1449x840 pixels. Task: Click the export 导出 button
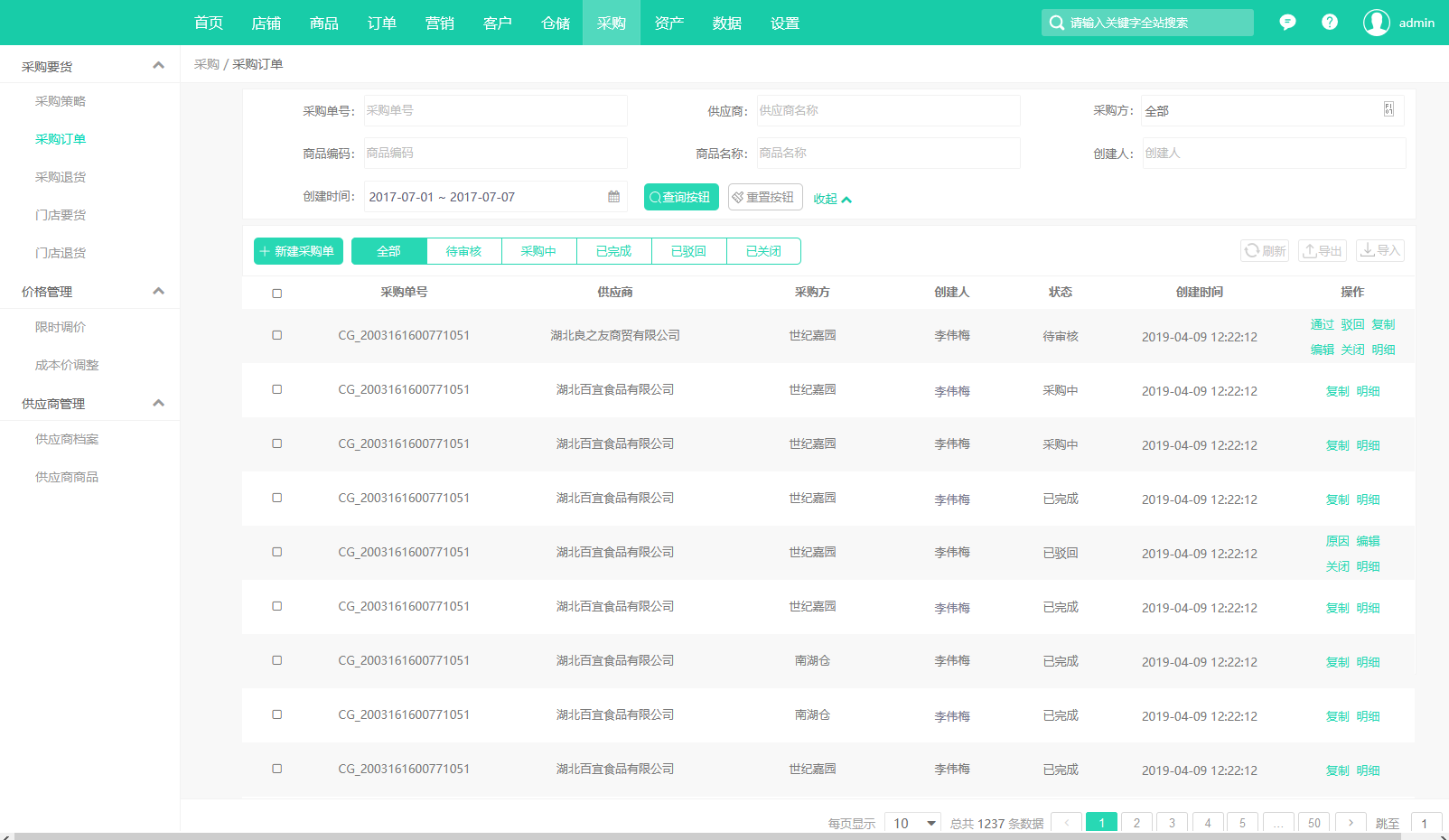pyautogui.click(x=1323, y=251)
